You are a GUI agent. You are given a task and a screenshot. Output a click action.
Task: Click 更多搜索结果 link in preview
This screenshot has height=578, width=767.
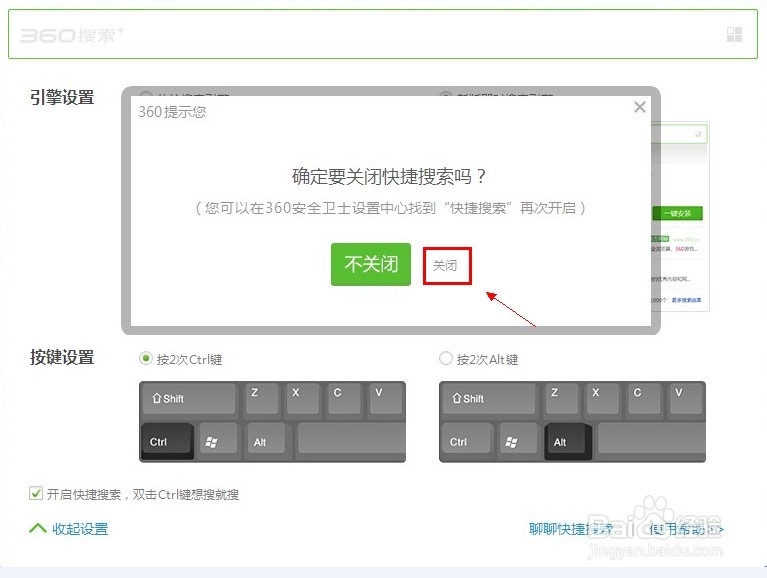[686, 300]
